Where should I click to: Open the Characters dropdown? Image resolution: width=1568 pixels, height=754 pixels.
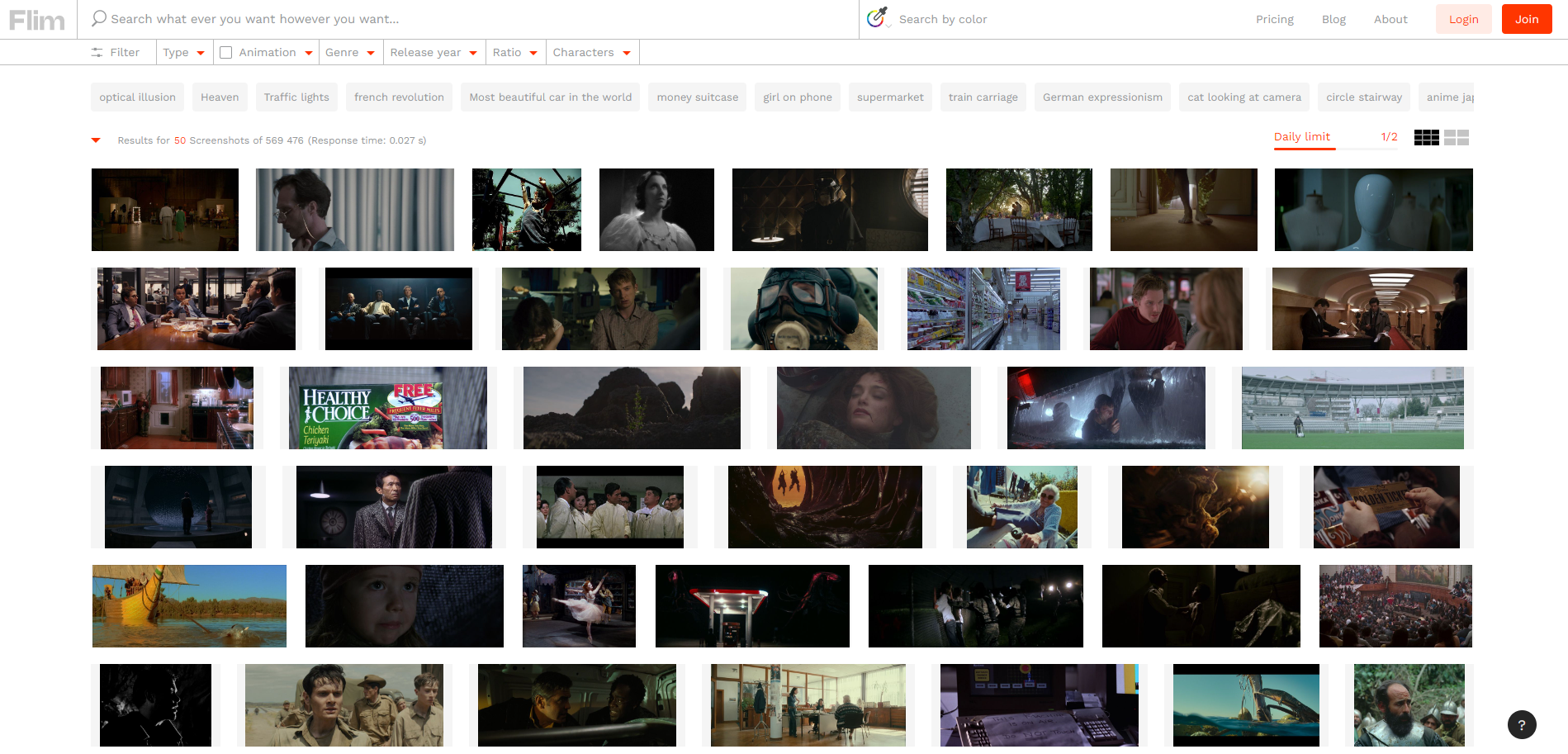point(592,52)
